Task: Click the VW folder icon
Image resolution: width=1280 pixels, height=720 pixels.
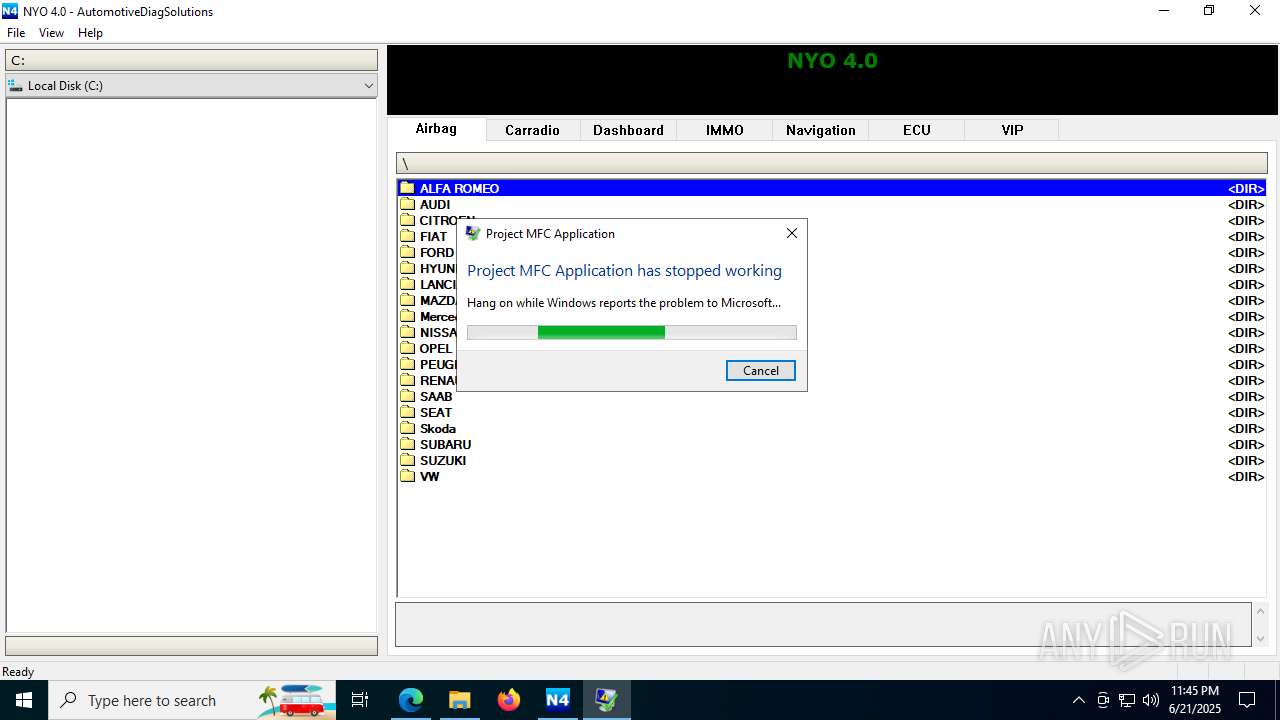Action: (x=407, y=476)
